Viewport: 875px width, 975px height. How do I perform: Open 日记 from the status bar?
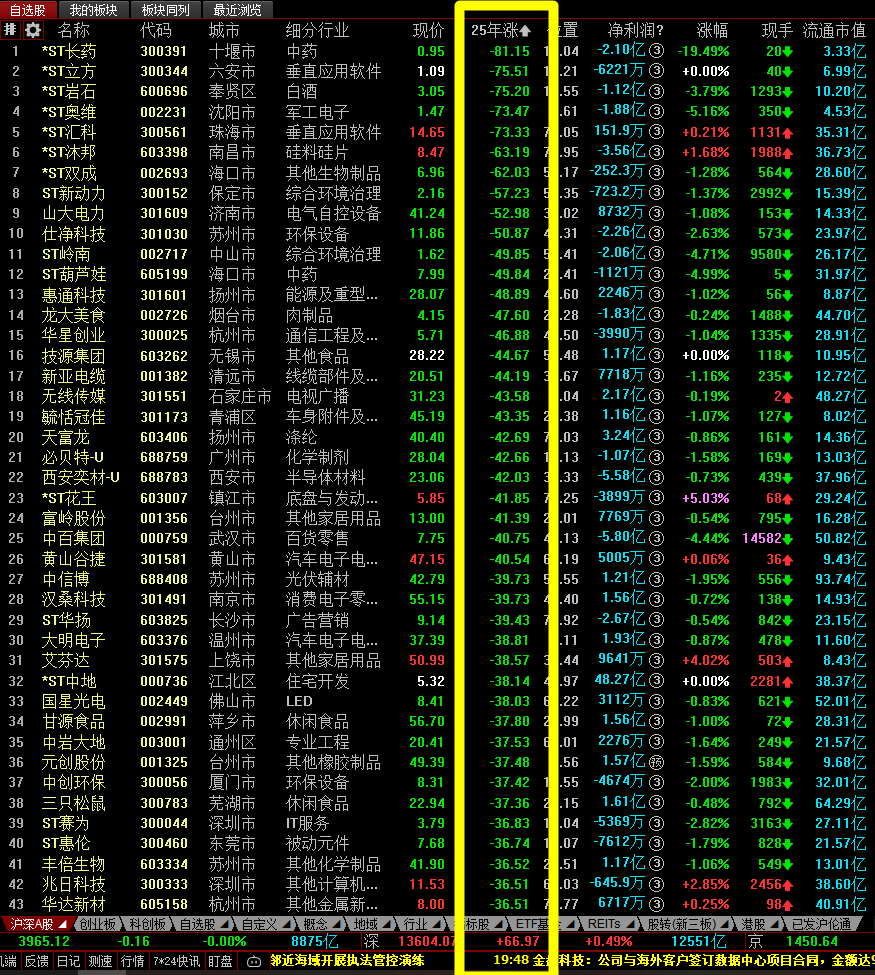pyautogui.click(x=68, y=961)
